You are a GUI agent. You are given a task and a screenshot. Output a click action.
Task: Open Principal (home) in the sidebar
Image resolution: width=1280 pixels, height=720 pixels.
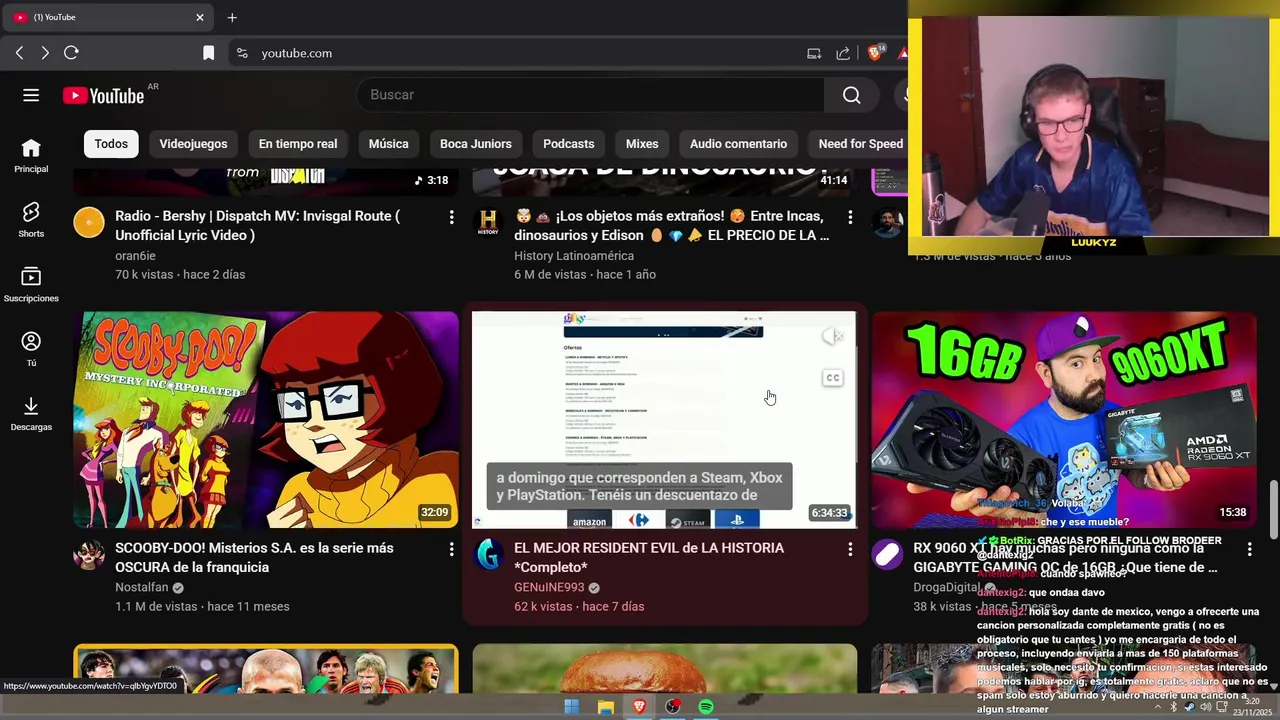coord(31,156)
